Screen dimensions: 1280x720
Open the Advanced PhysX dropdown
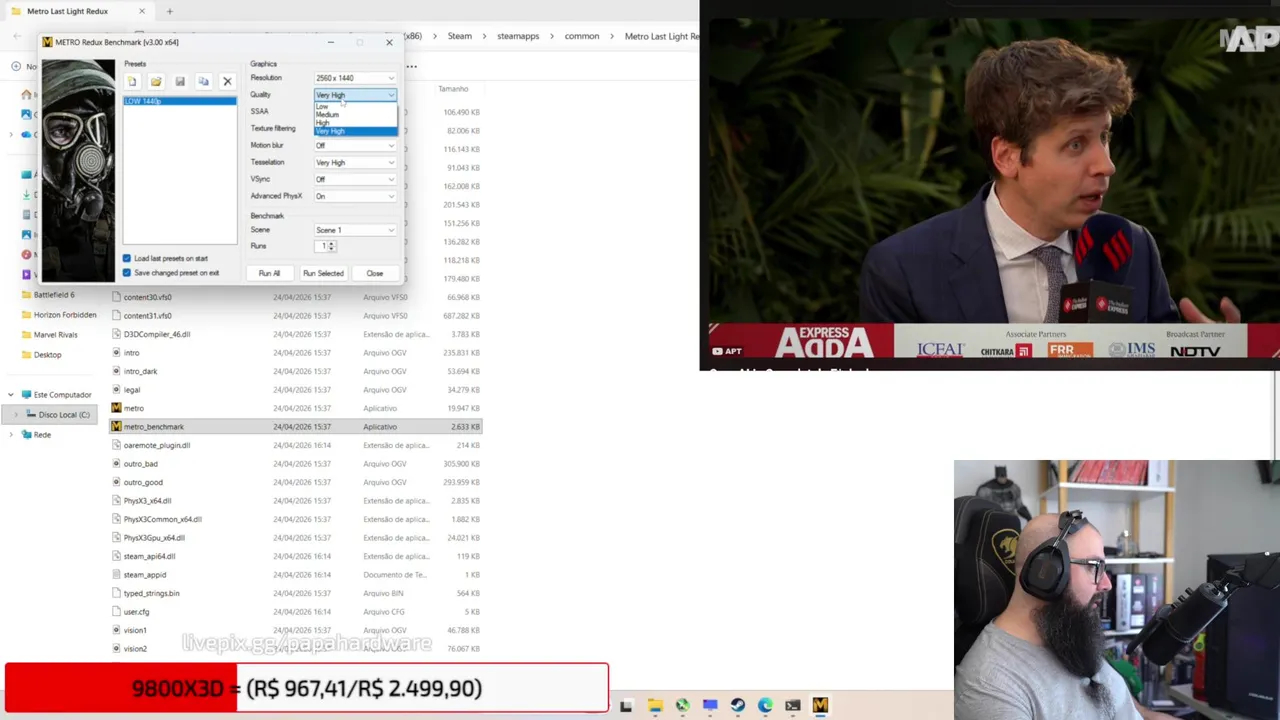(355, 196)
